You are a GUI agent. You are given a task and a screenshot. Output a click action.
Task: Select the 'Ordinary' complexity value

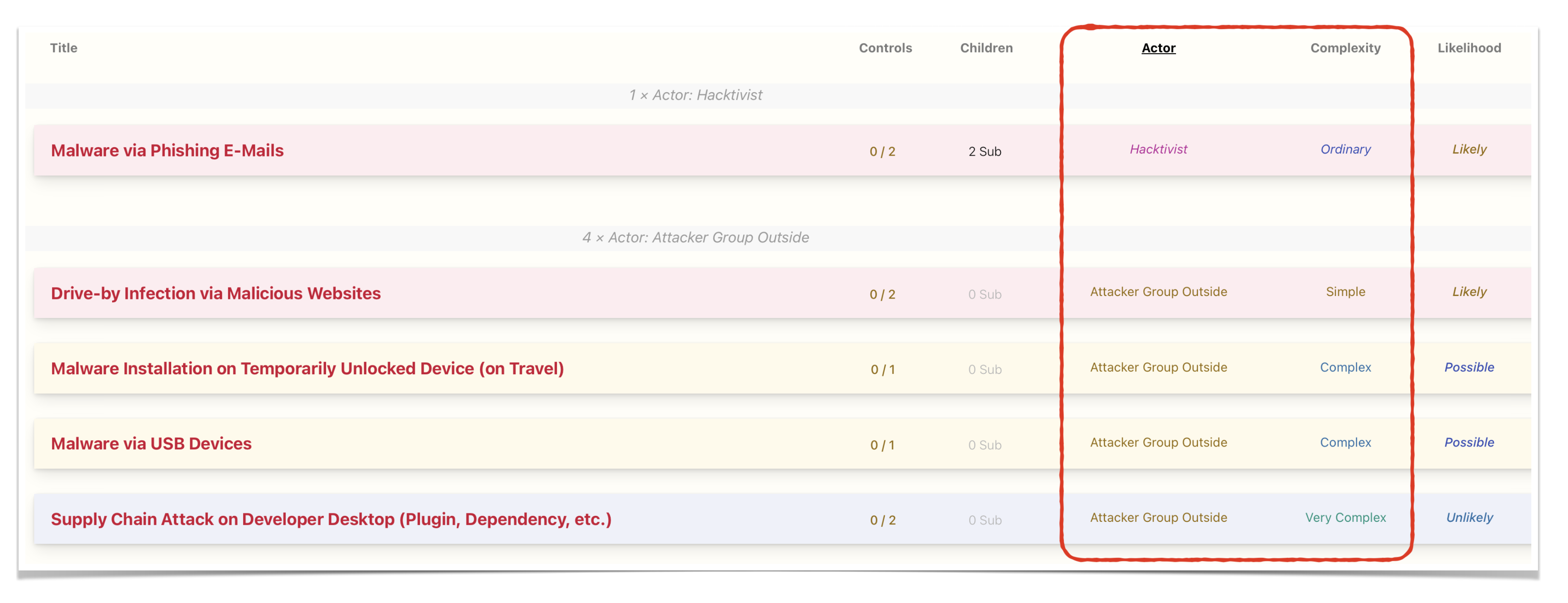tap(1345, 150)
